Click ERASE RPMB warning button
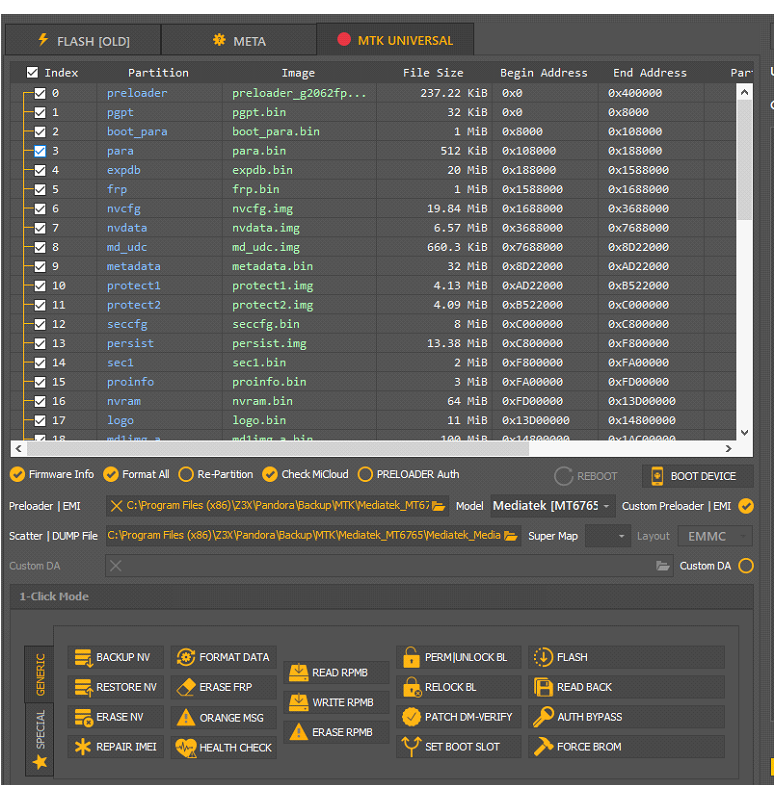 pos(336,732)
